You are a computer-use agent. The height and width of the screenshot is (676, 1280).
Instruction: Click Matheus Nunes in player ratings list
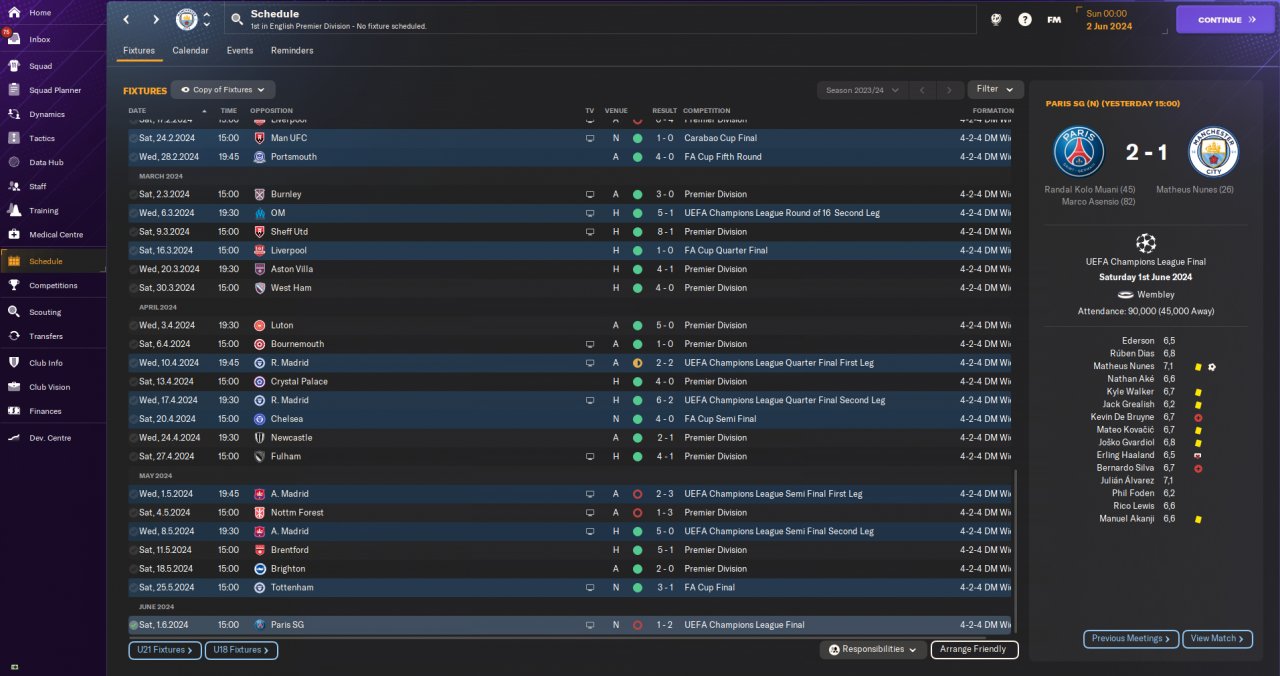point(1124,366)
